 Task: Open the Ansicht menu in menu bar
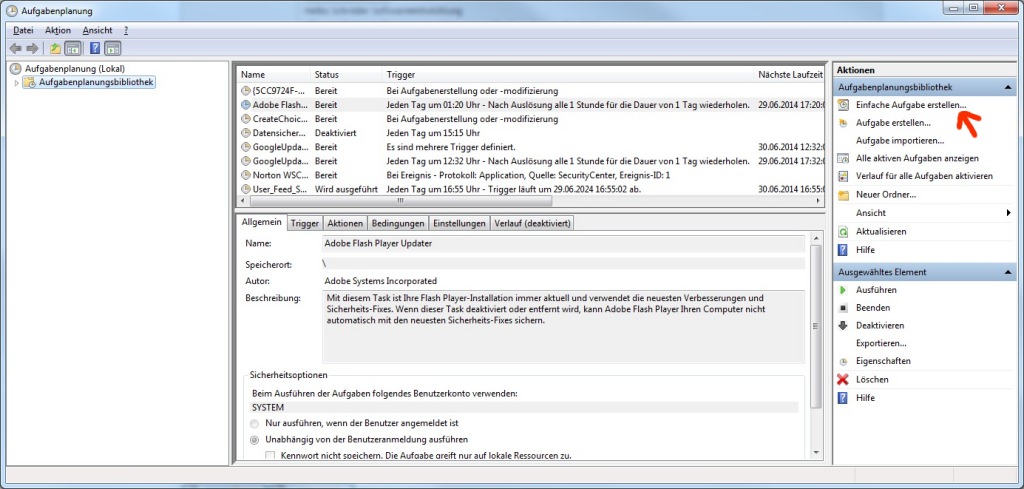point(97,31)
